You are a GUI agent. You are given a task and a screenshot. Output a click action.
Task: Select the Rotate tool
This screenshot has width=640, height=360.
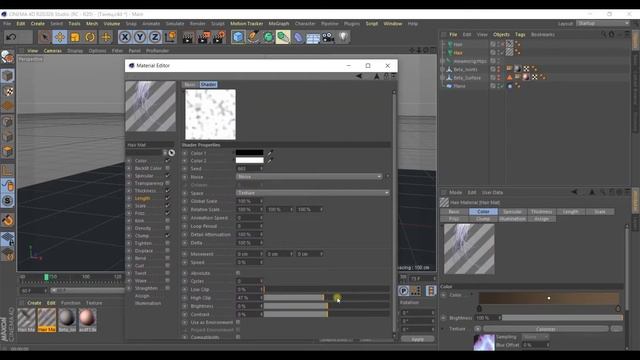tap(90, 37)
